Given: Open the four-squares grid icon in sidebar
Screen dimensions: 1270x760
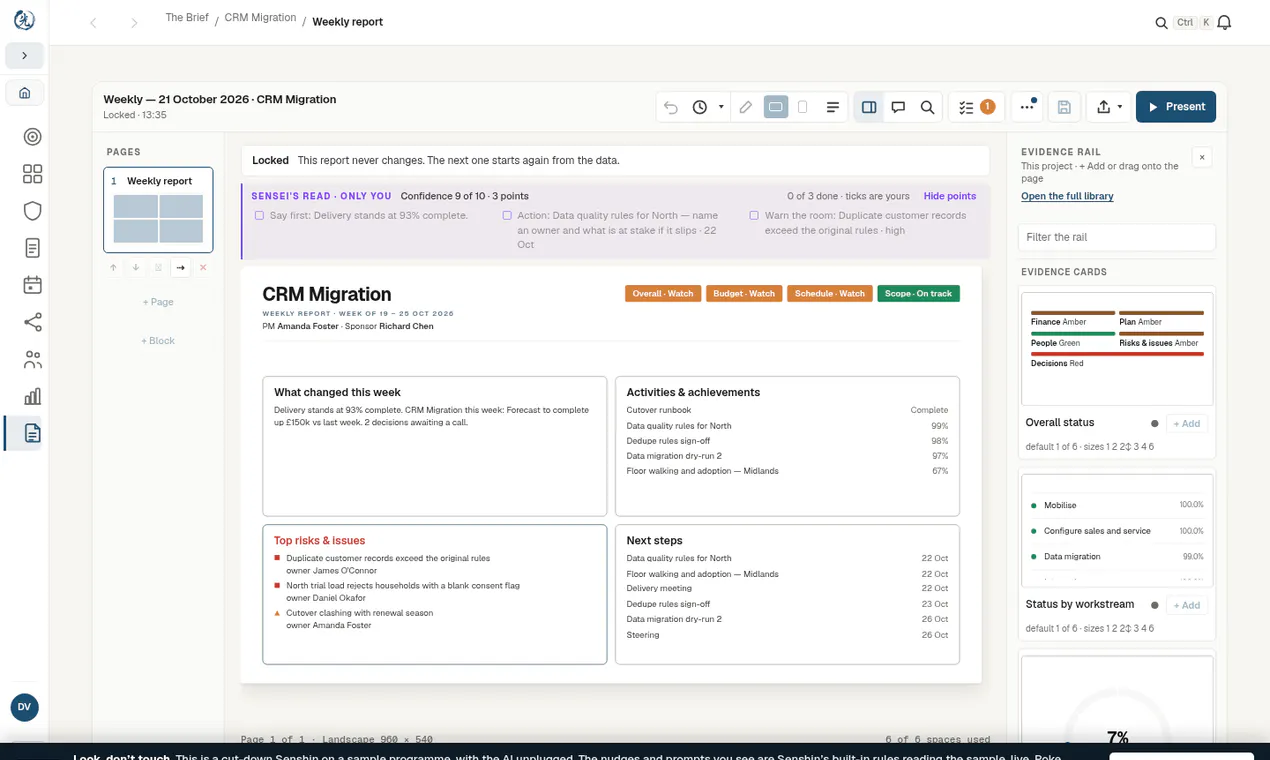Looking at the screenshot, I should [x=33, y=174].
